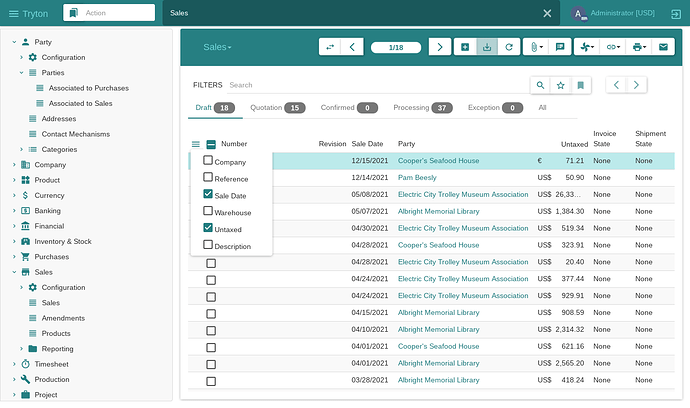690x408 pixels.
Task: Open the column chooser list icon
Action: pos(195,144)
